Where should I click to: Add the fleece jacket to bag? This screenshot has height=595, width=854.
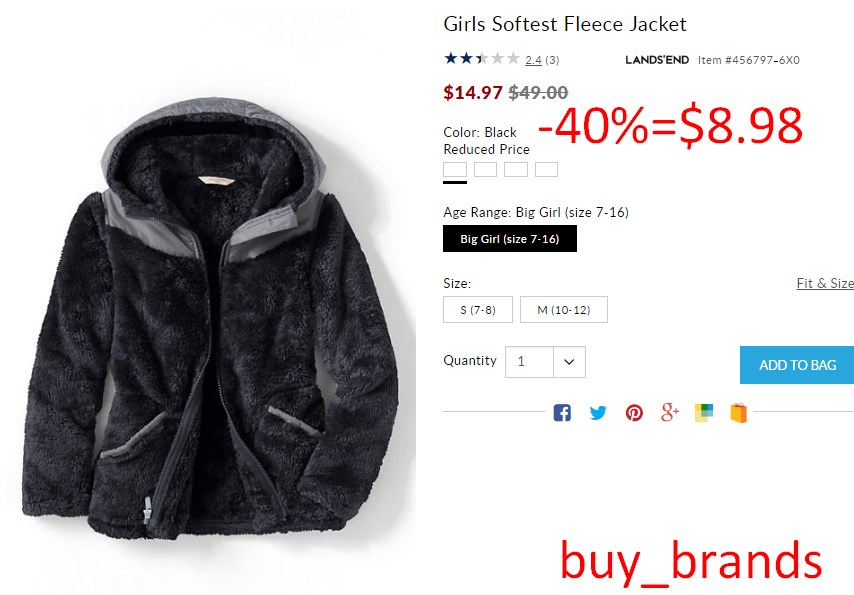[797, 365]
